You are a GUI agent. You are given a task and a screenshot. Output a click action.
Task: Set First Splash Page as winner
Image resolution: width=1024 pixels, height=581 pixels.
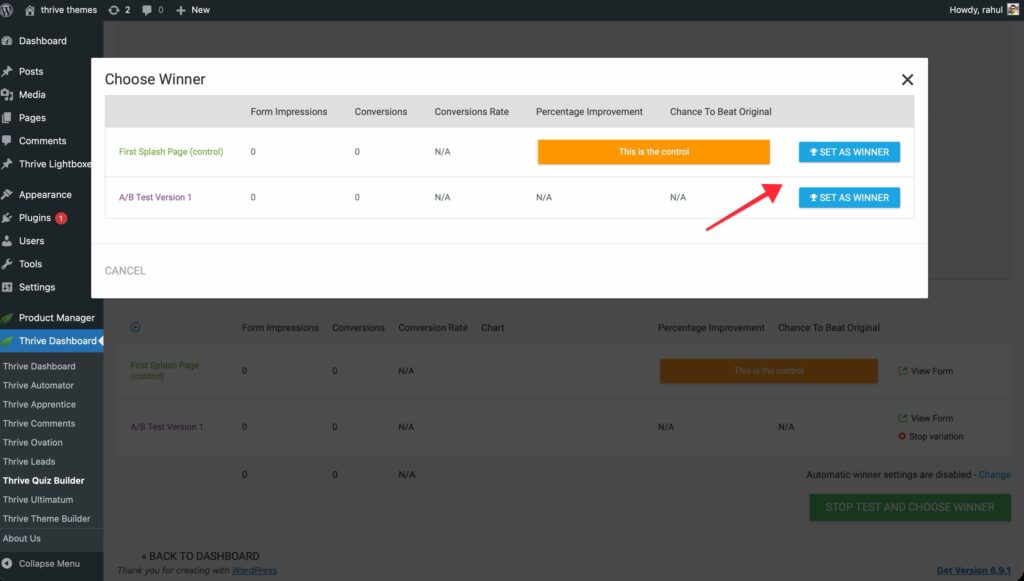click(849, 152)
